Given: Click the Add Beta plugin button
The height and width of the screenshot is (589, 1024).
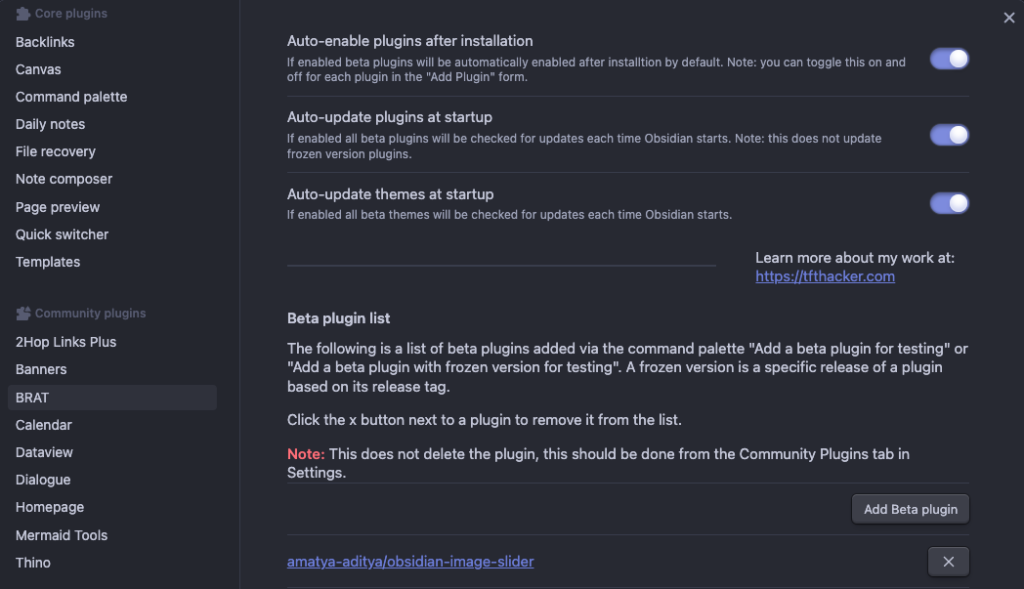Looking at the screenshot, I should click(x=910, y=509).
